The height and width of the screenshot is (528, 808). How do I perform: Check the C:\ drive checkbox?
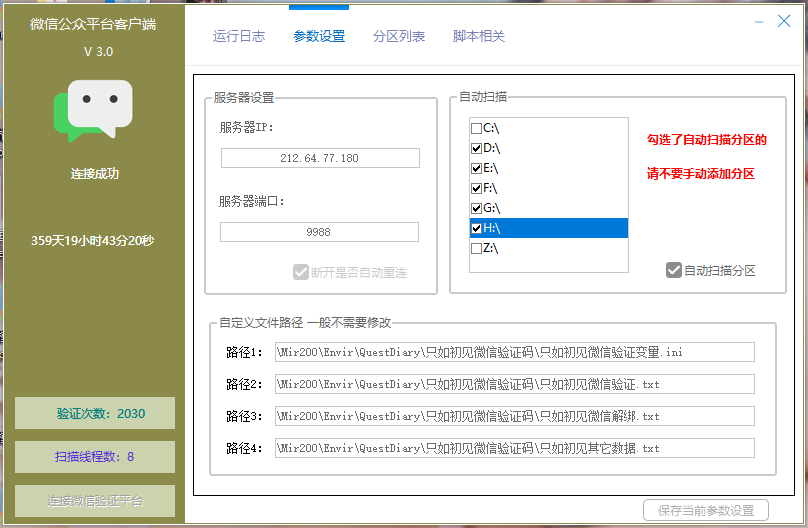coord(477,128)
